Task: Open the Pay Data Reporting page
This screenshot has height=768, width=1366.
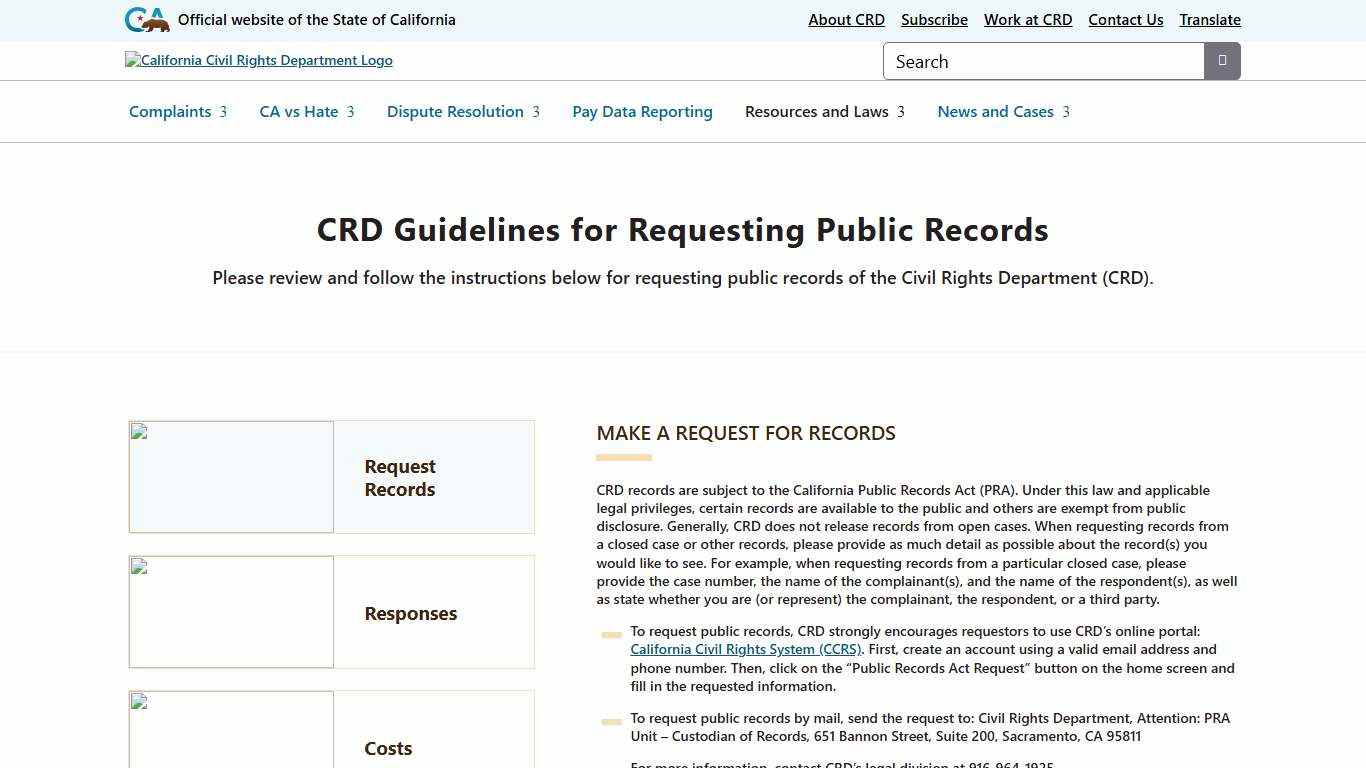Action: click(x=642, y=112)
